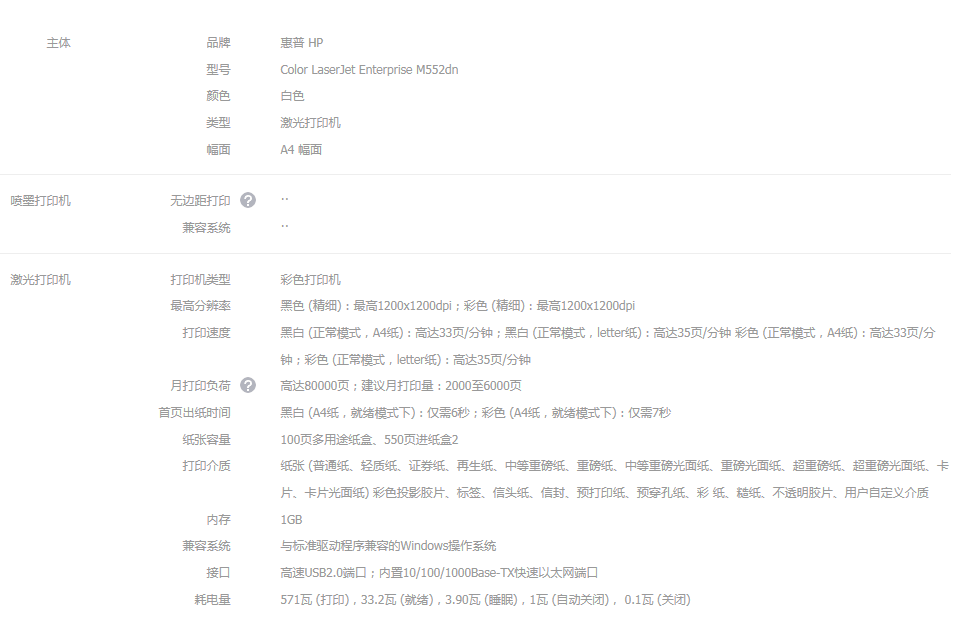
Task: Select the 主体 section heading
Action: (59, 43)
